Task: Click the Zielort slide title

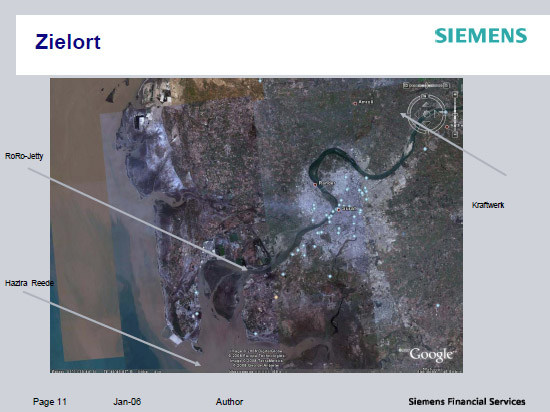Action: click(x=68, y=42)
